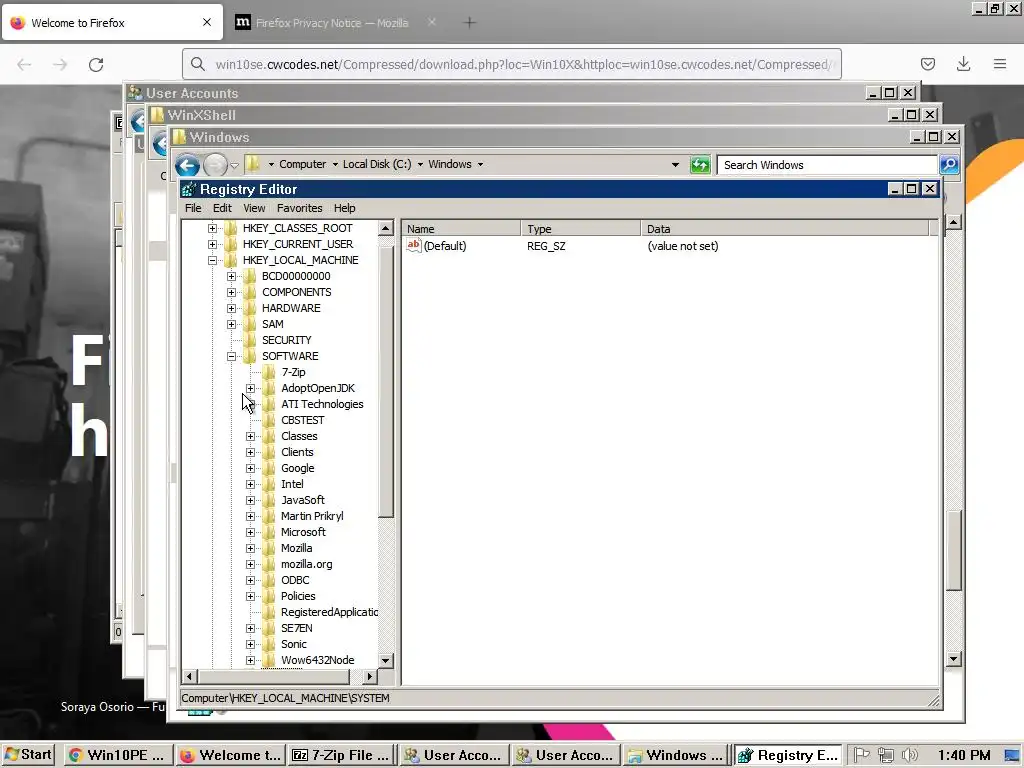The image size is (1024, 768).
Task: Click the Firefox back arrow icon
Action: pos(24,65)
